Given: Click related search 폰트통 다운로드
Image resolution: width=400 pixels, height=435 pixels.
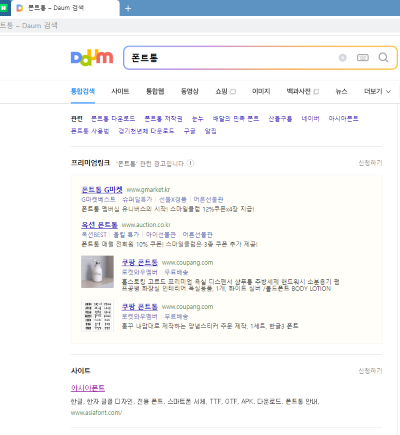Looking at the screenshot, I should point(113,119).
